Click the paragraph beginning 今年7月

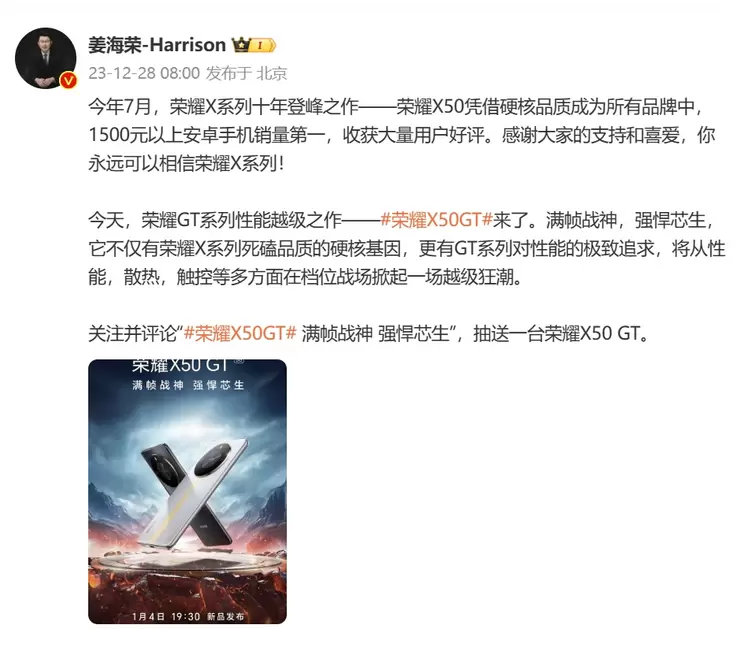[x=402, y=135]
